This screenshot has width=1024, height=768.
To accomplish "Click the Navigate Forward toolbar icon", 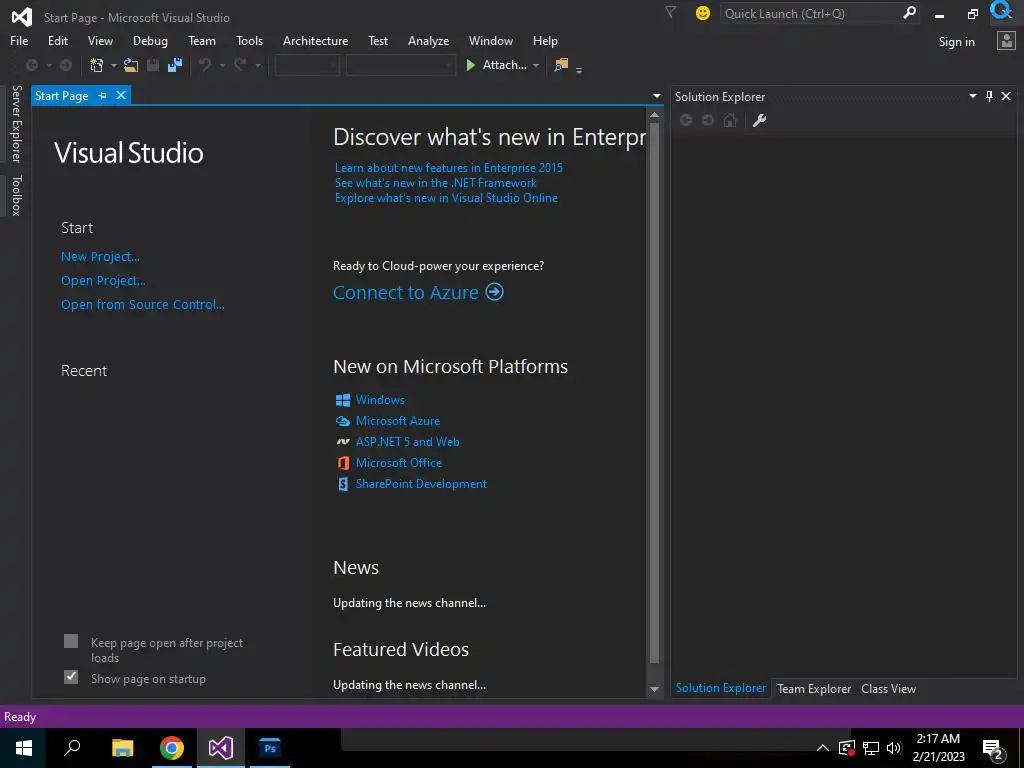I will tap(66, 65).
